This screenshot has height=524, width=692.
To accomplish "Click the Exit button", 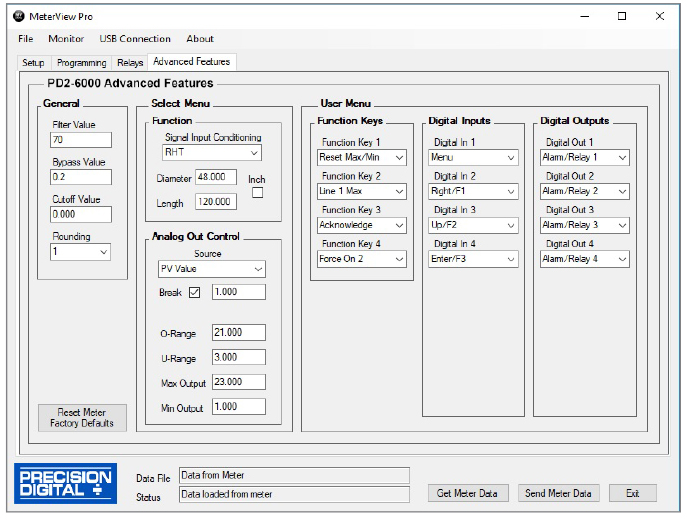I will [633, 493].
